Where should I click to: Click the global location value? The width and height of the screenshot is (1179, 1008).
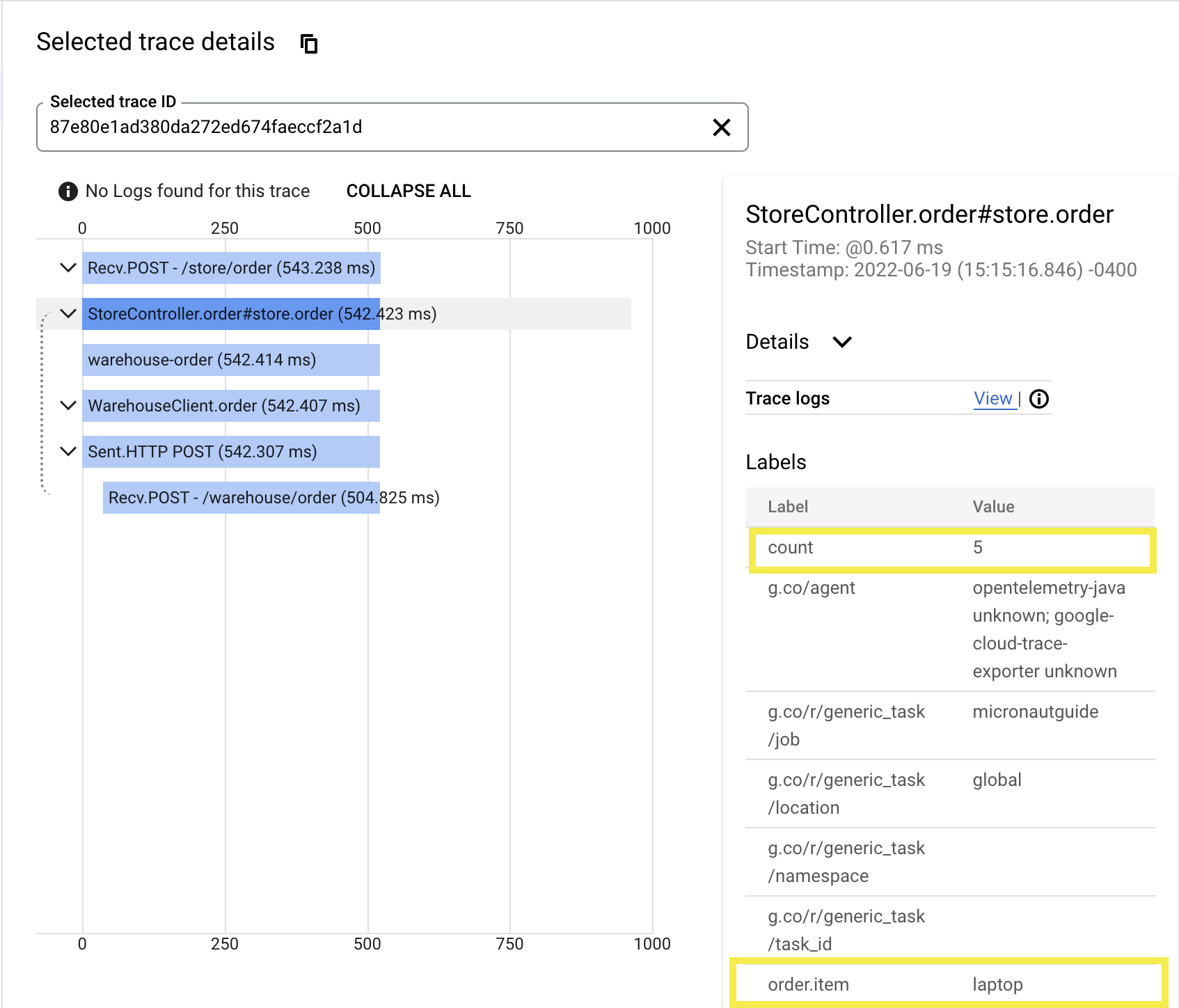(x=997, y=780)
